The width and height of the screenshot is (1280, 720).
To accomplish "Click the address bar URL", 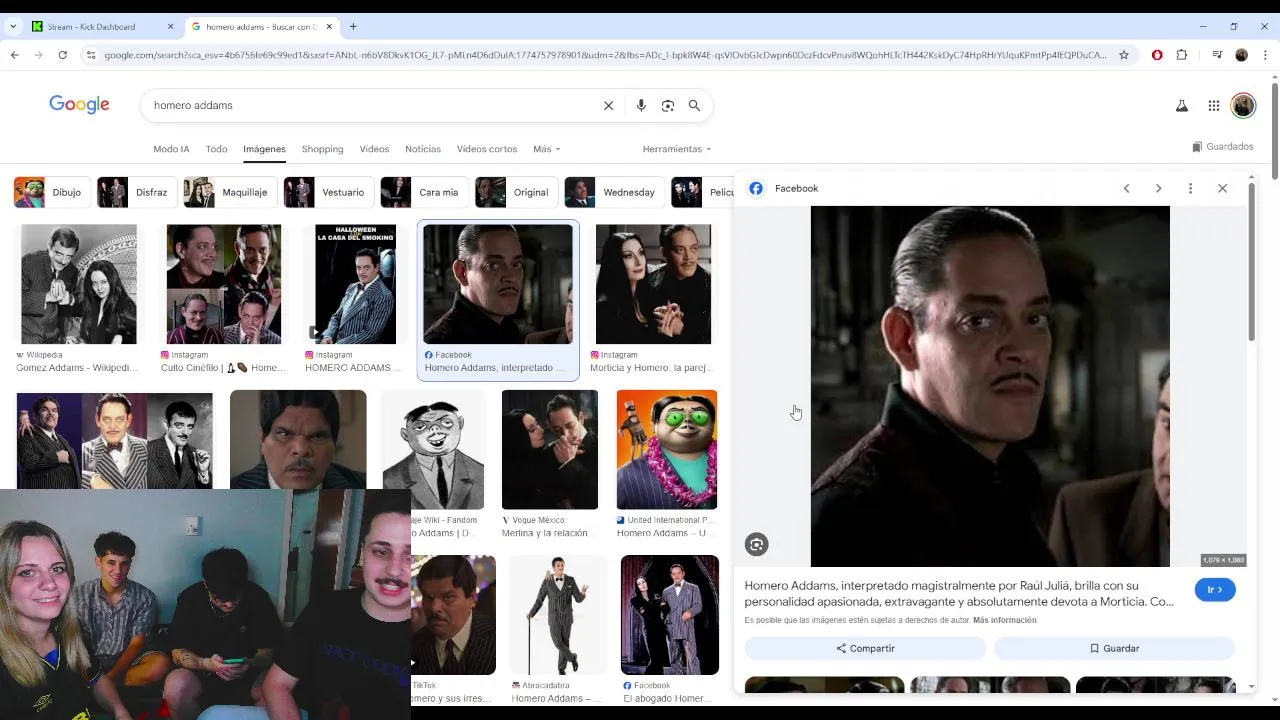I will [605, 55].
